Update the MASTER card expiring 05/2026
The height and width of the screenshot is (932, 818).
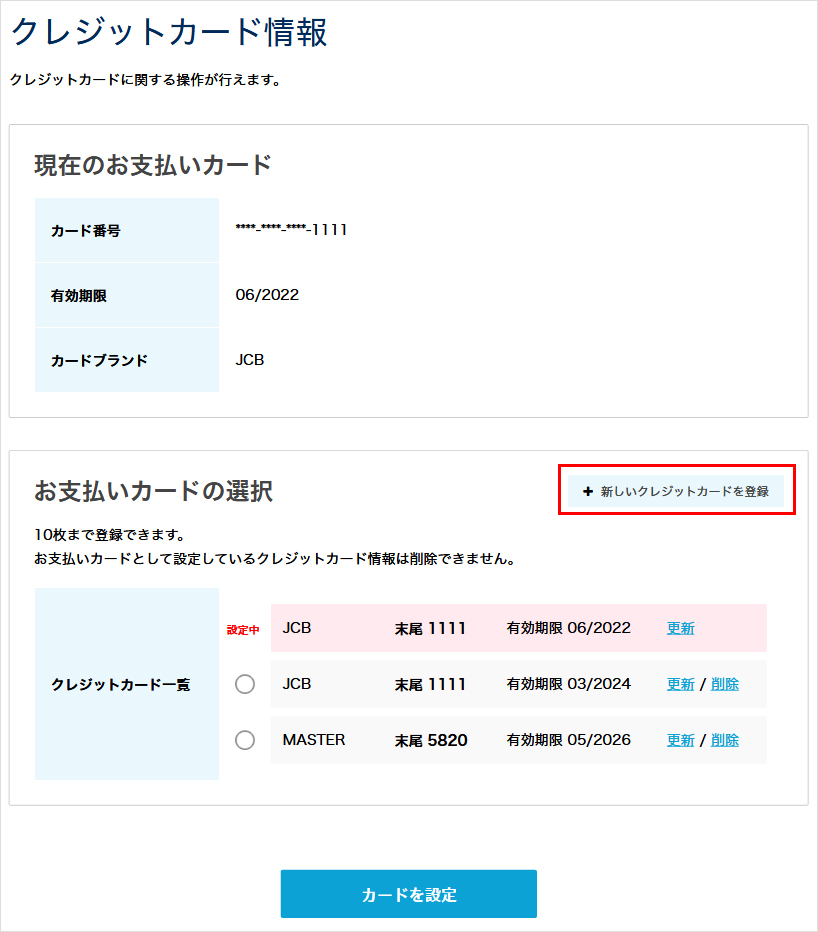680,740
